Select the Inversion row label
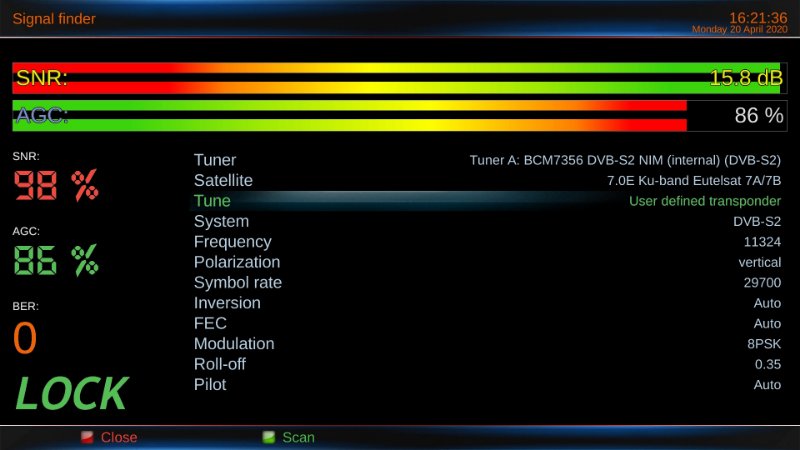The image size is (800, 450). coord(227,303)
